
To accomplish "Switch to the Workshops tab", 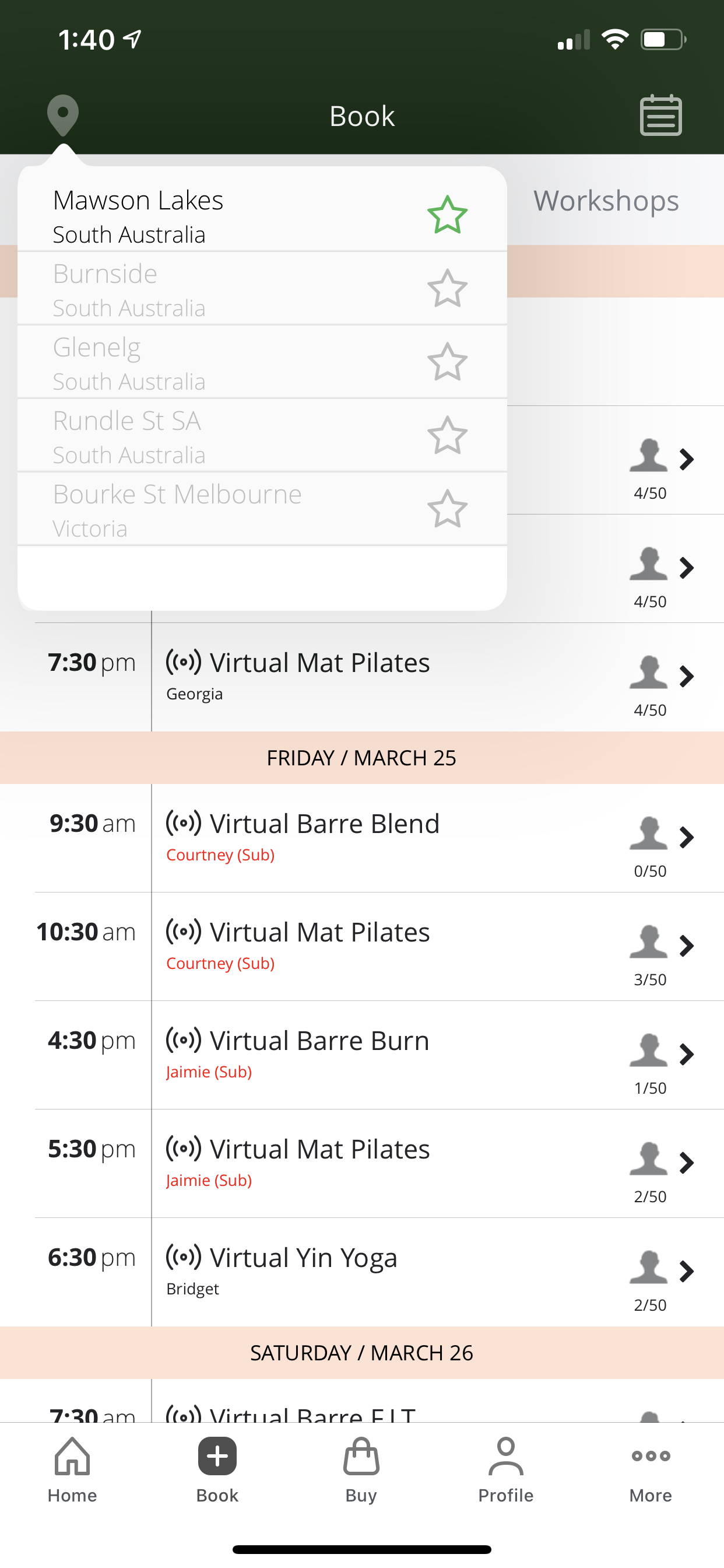I will pos(606,201).
